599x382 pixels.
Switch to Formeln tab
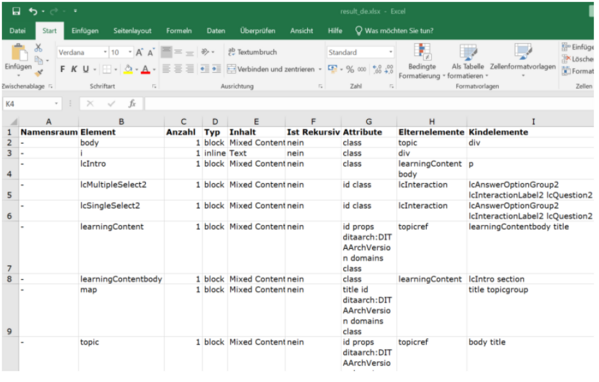point(179,31)
